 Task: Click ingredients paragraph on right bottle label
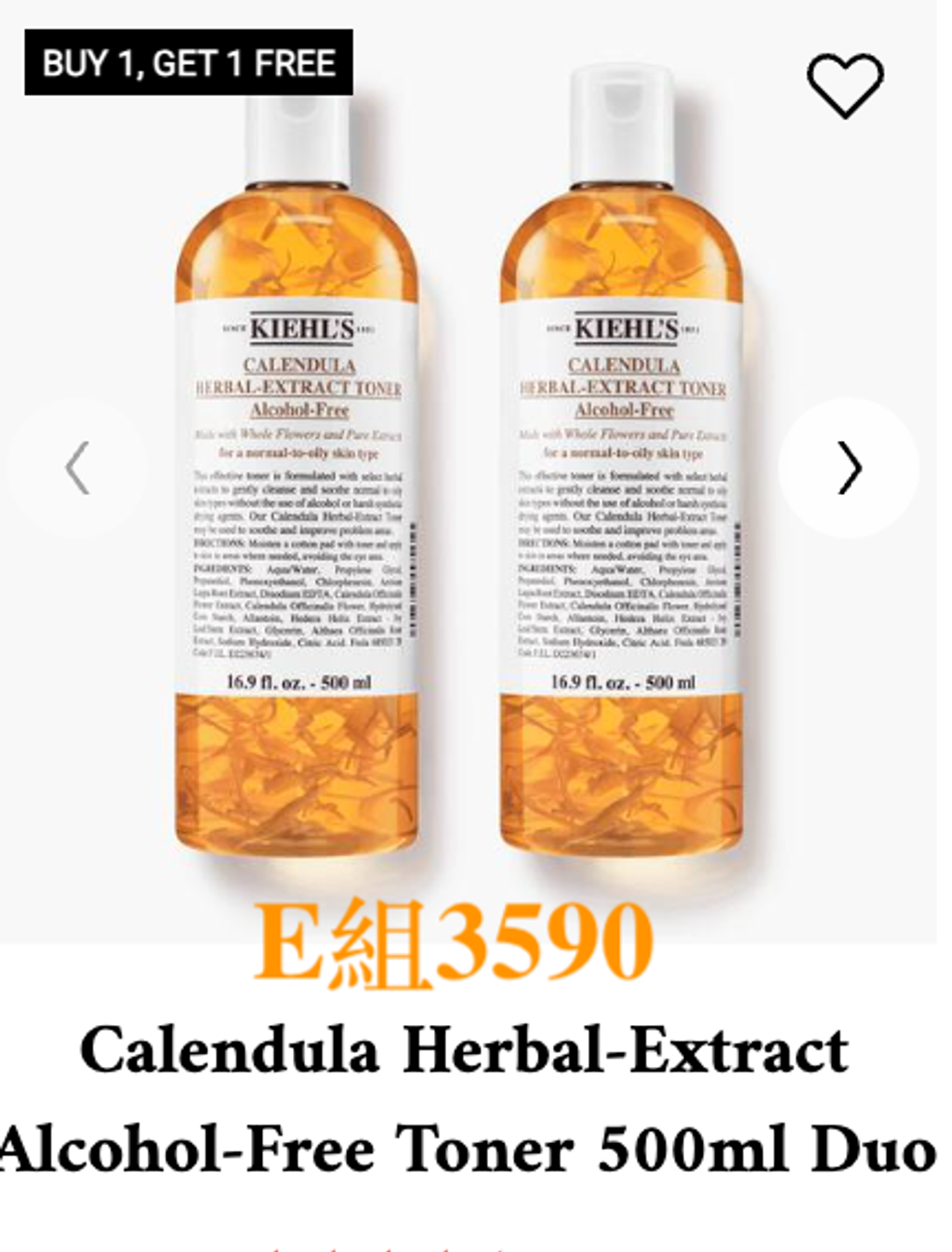(623, 611)
